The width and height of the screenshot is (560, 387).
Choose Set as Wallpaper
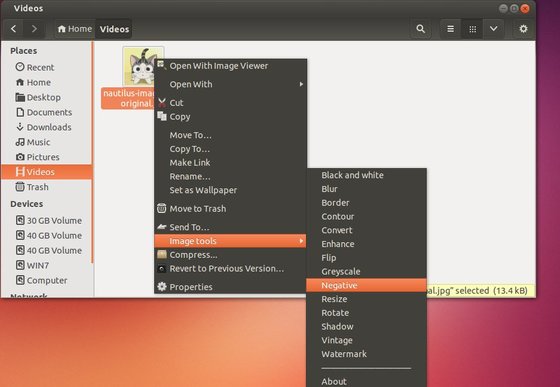tap(230, 190)
